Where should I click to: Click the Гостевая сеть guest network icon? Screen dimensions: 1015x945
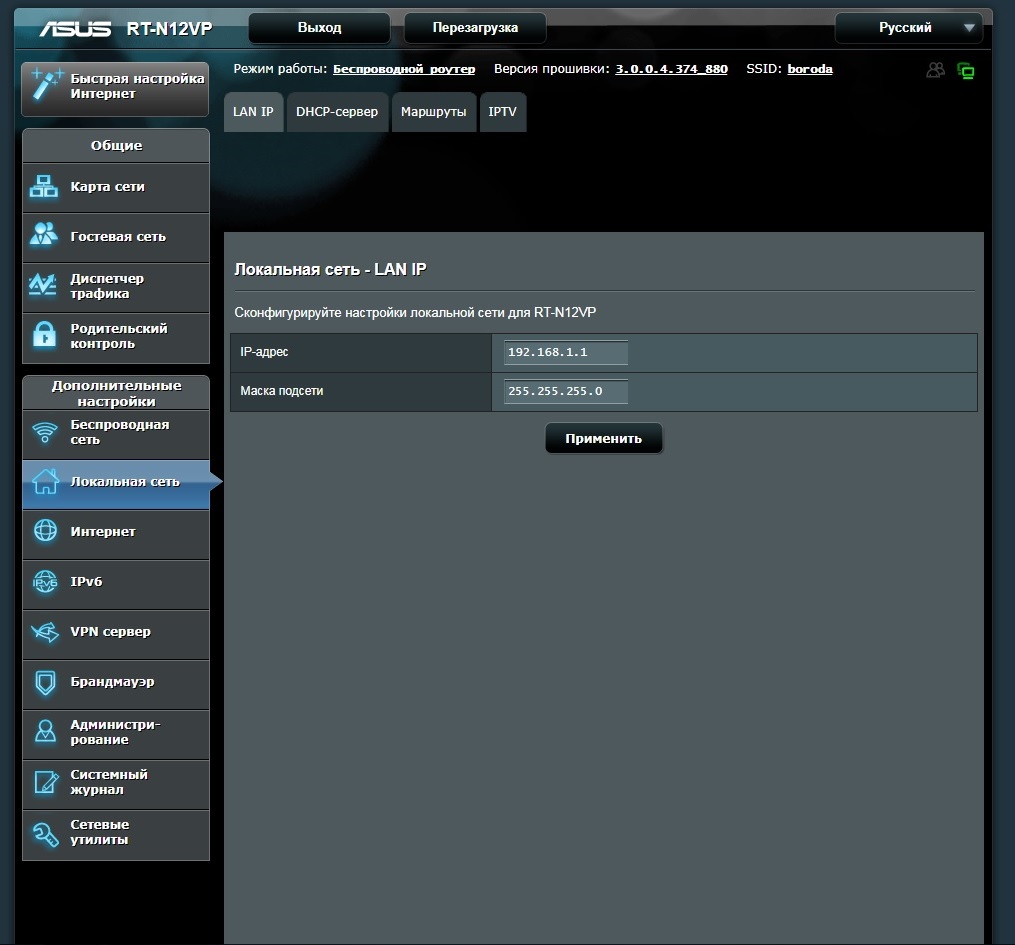point(44,234)
